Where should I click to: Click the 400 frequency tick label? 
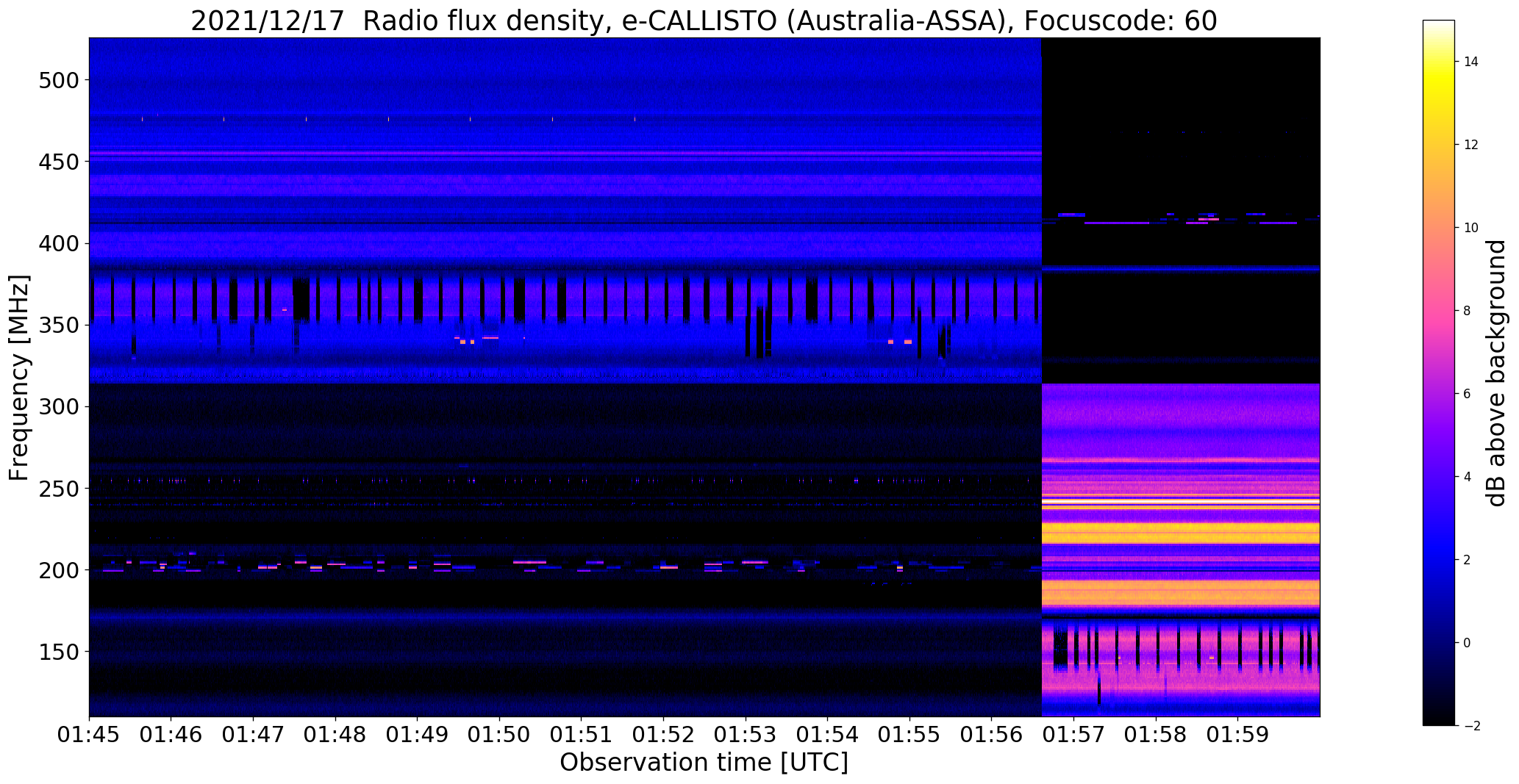coord(58,243)
